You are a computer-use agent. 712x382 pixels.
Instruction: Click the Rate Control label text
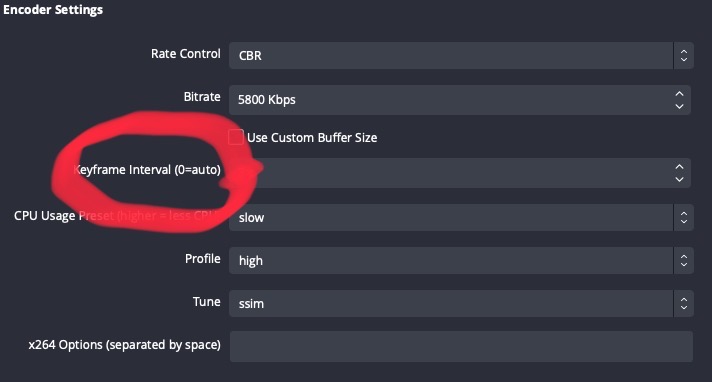(x=186, y=54)
